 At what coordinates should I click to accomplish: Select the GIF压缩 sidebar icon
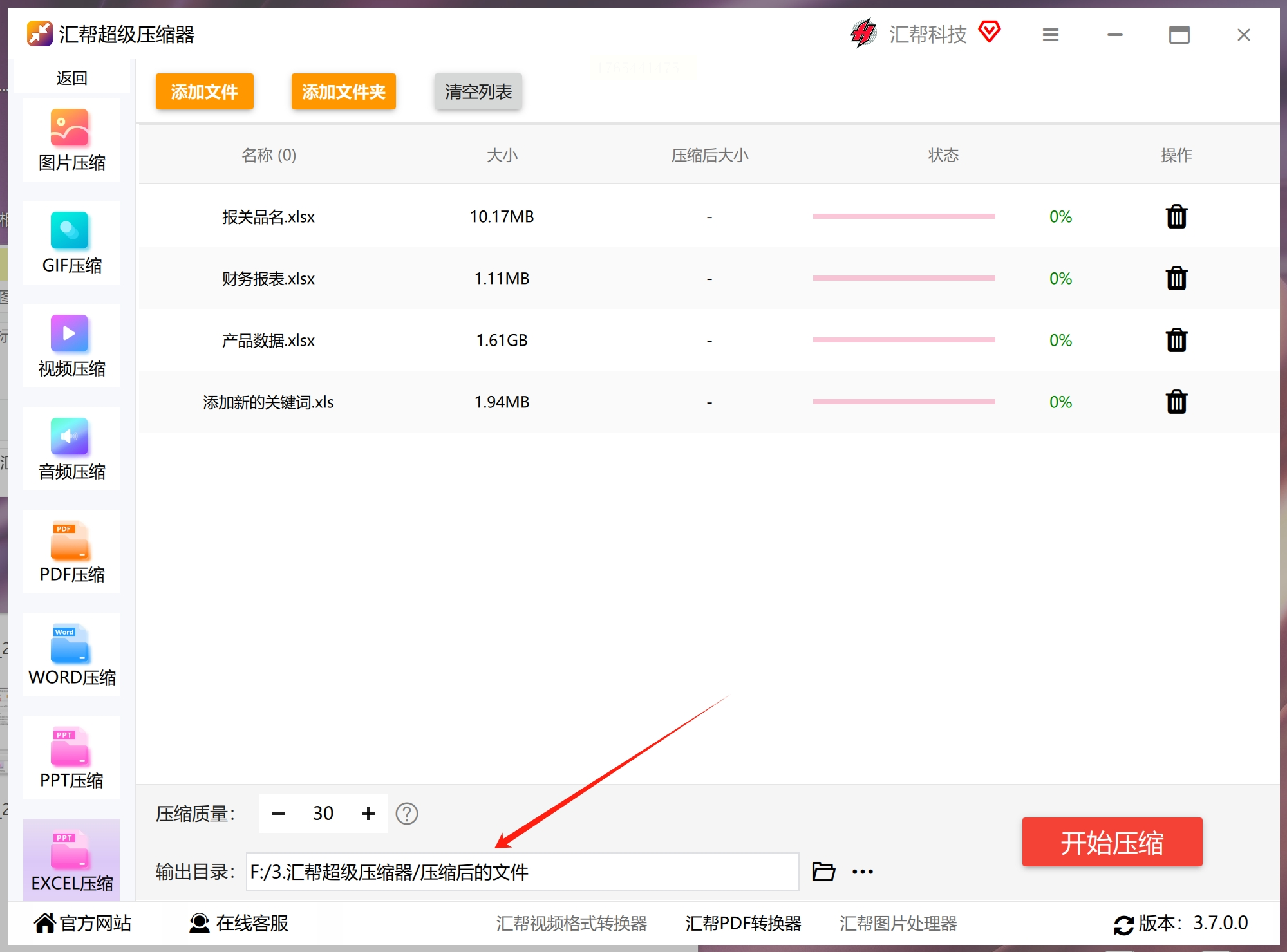(x=71, y=243)
